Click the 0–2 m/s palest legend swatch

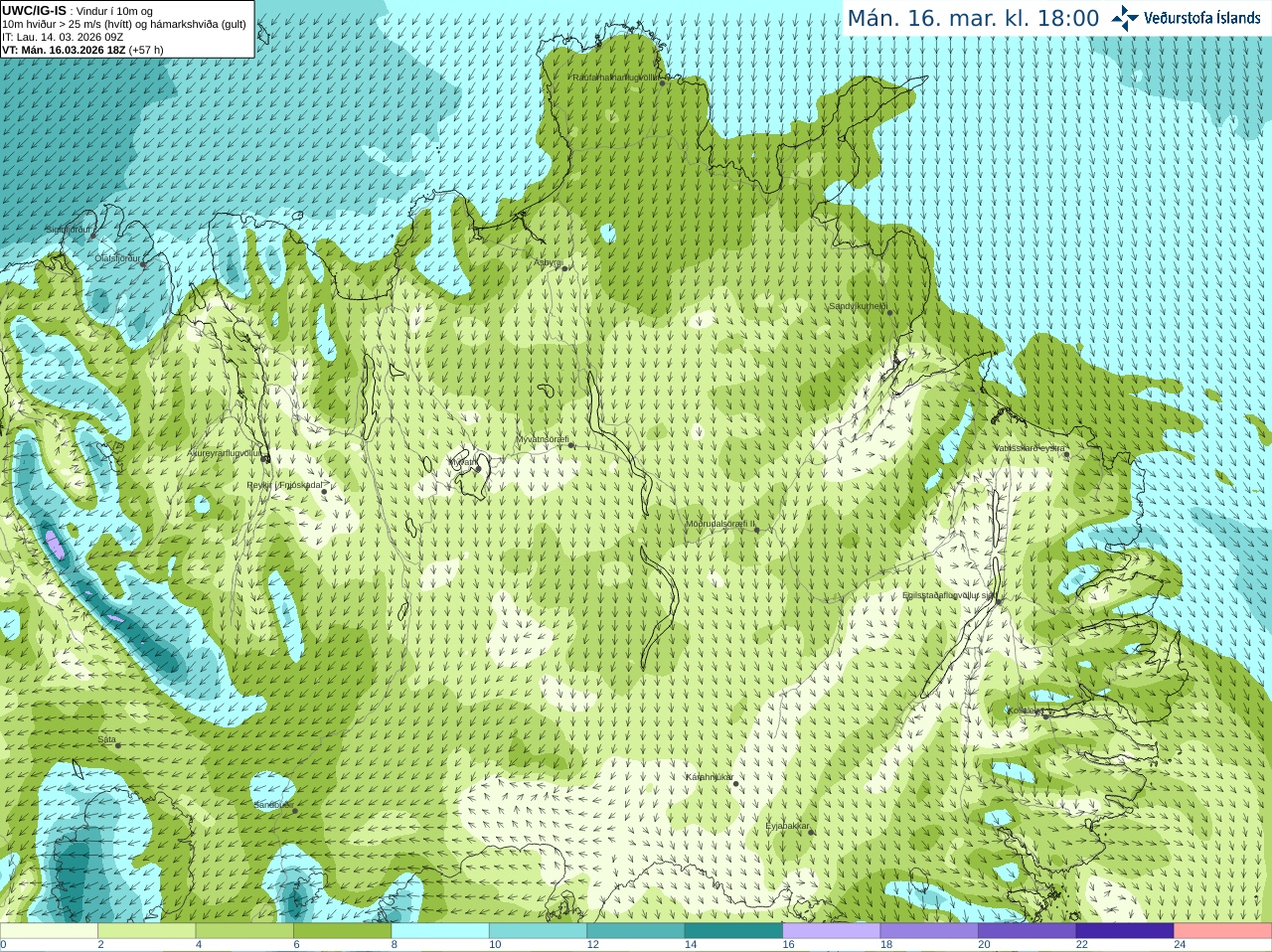tap(49, 931)
